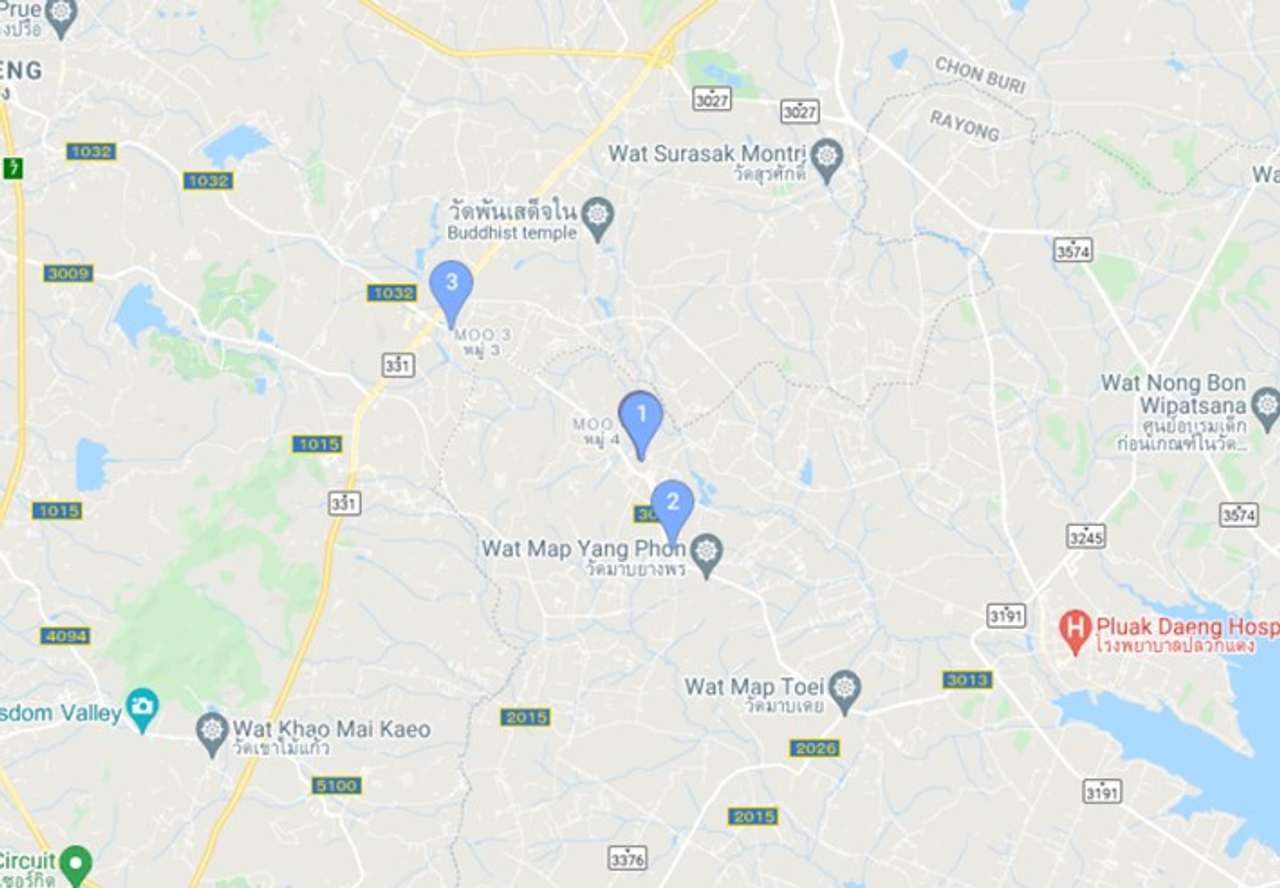The image size is (1280, 888).
Task: Click route 5100 road label
Action: tap(336, 785)
